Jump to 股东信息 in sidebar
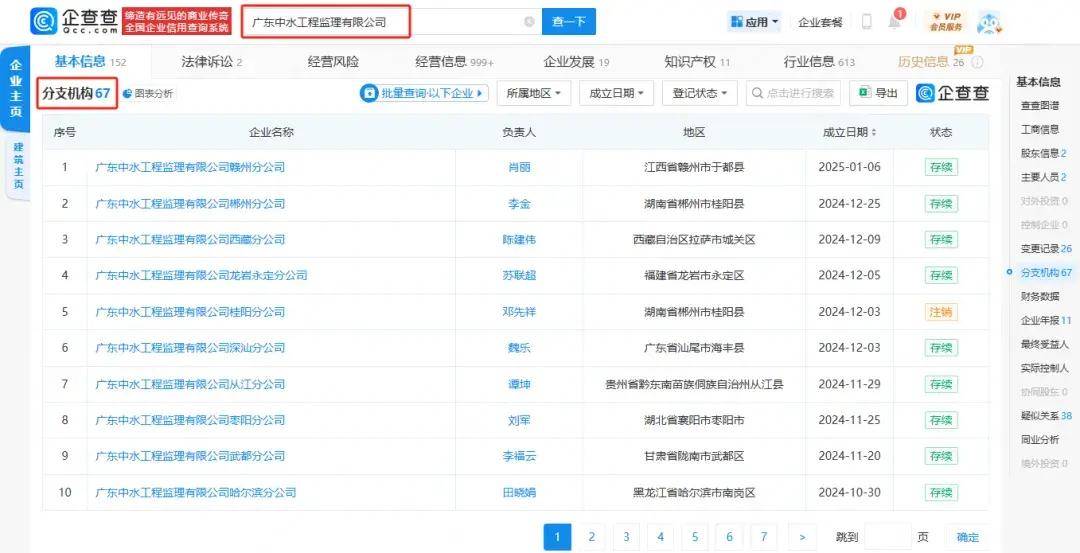Viewport: 1080px width, 553px height. click(1043, 154)
